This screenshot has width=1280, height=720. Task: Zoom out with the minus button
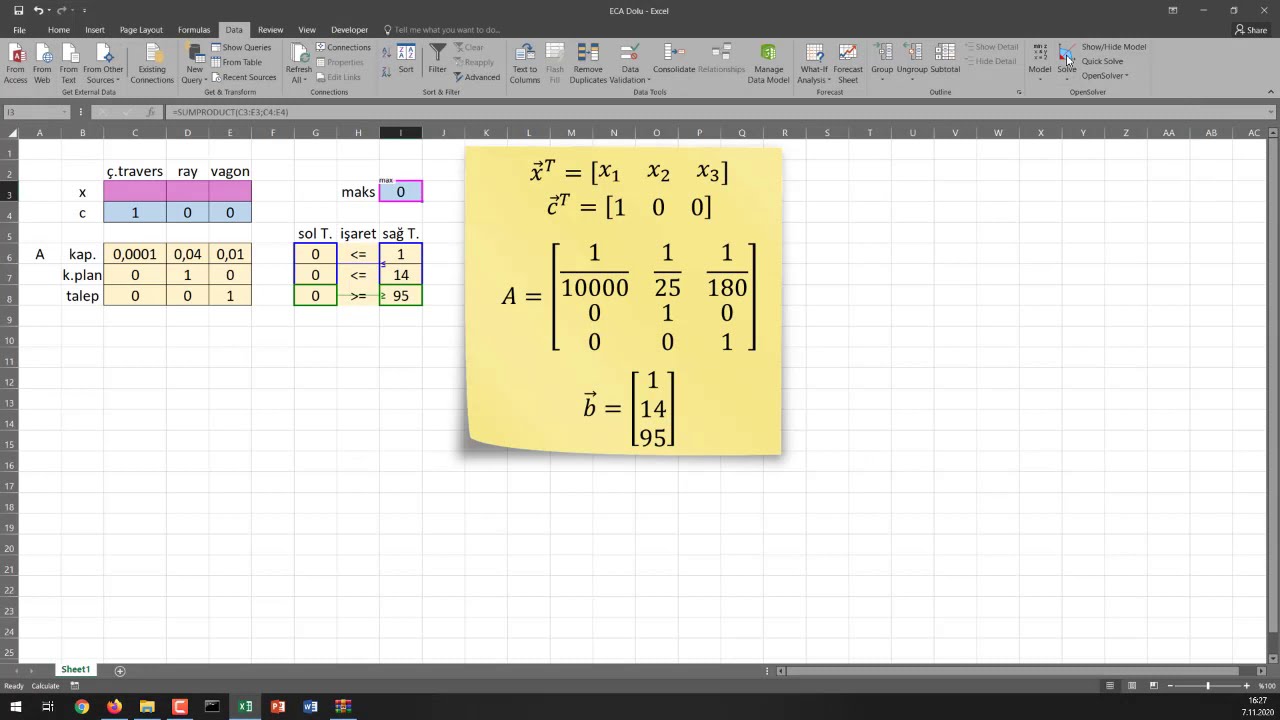1168,686
